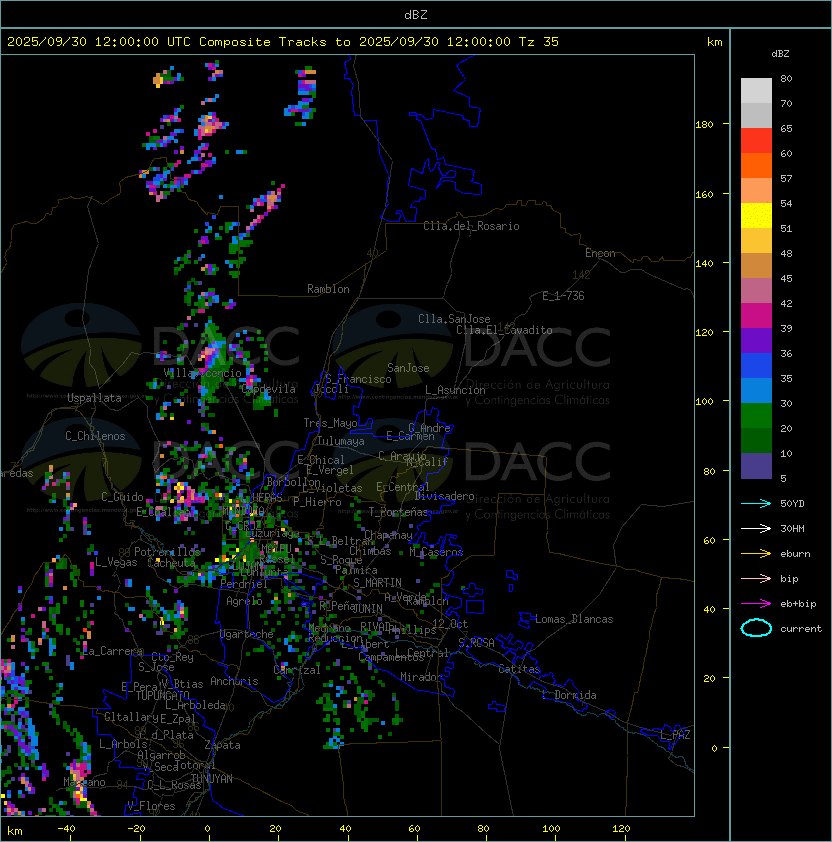
Task: Pick the magenta swatch between 42 and 39
Action: [x=756, y=316]
